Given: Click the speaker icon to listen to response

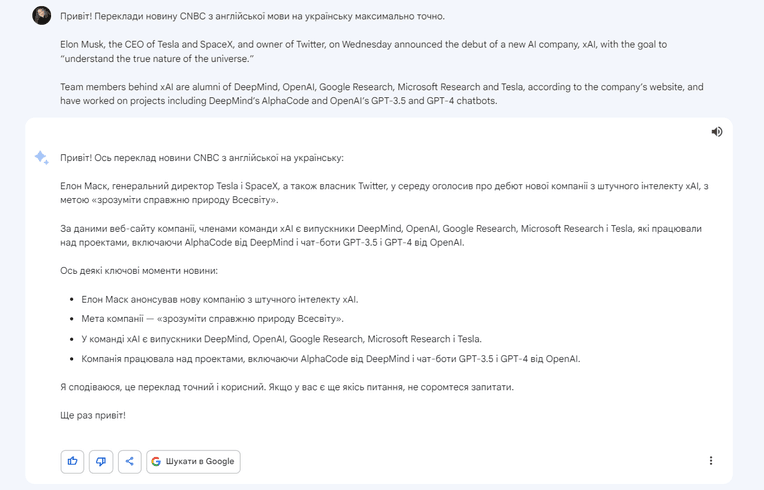Looking at the screenshot, I should (x=716, y=132).
